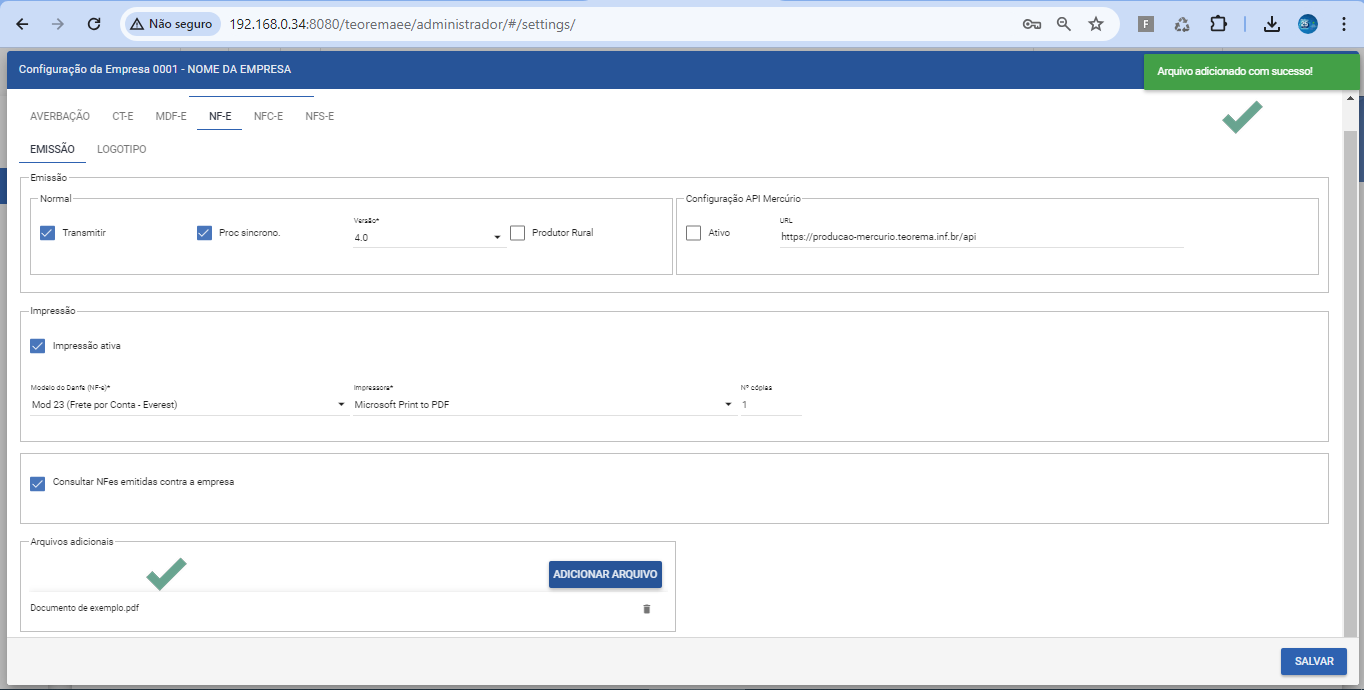Toggle 'Consultar NFes emitidas contra a empresa'
The height and width of the screenshot is (690, 1364).
(38, 483)
